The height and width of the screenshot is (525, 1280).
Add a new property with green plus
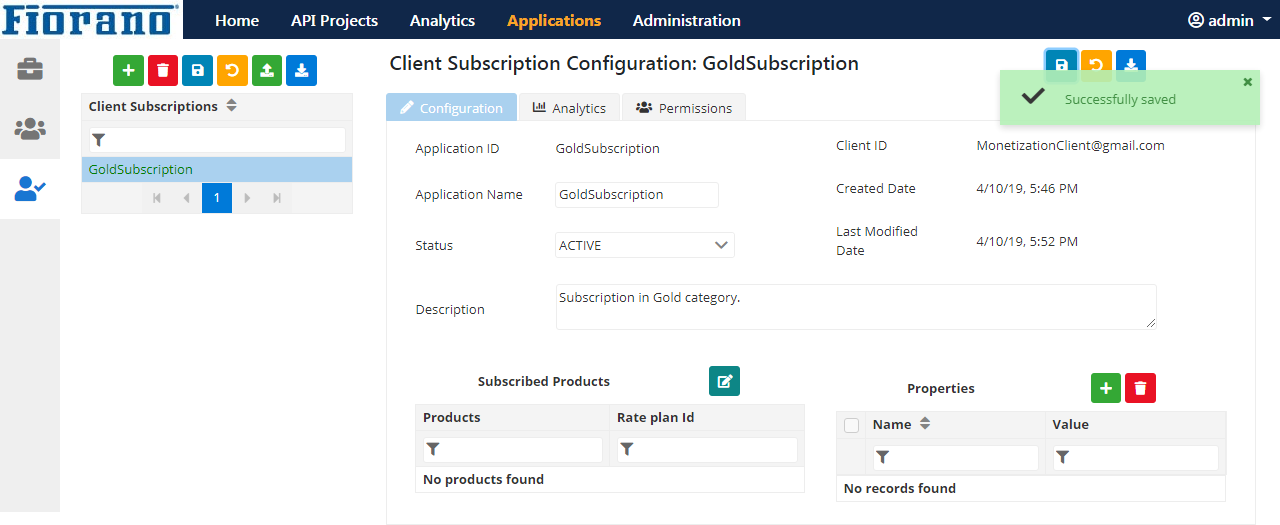[1105, 388]
